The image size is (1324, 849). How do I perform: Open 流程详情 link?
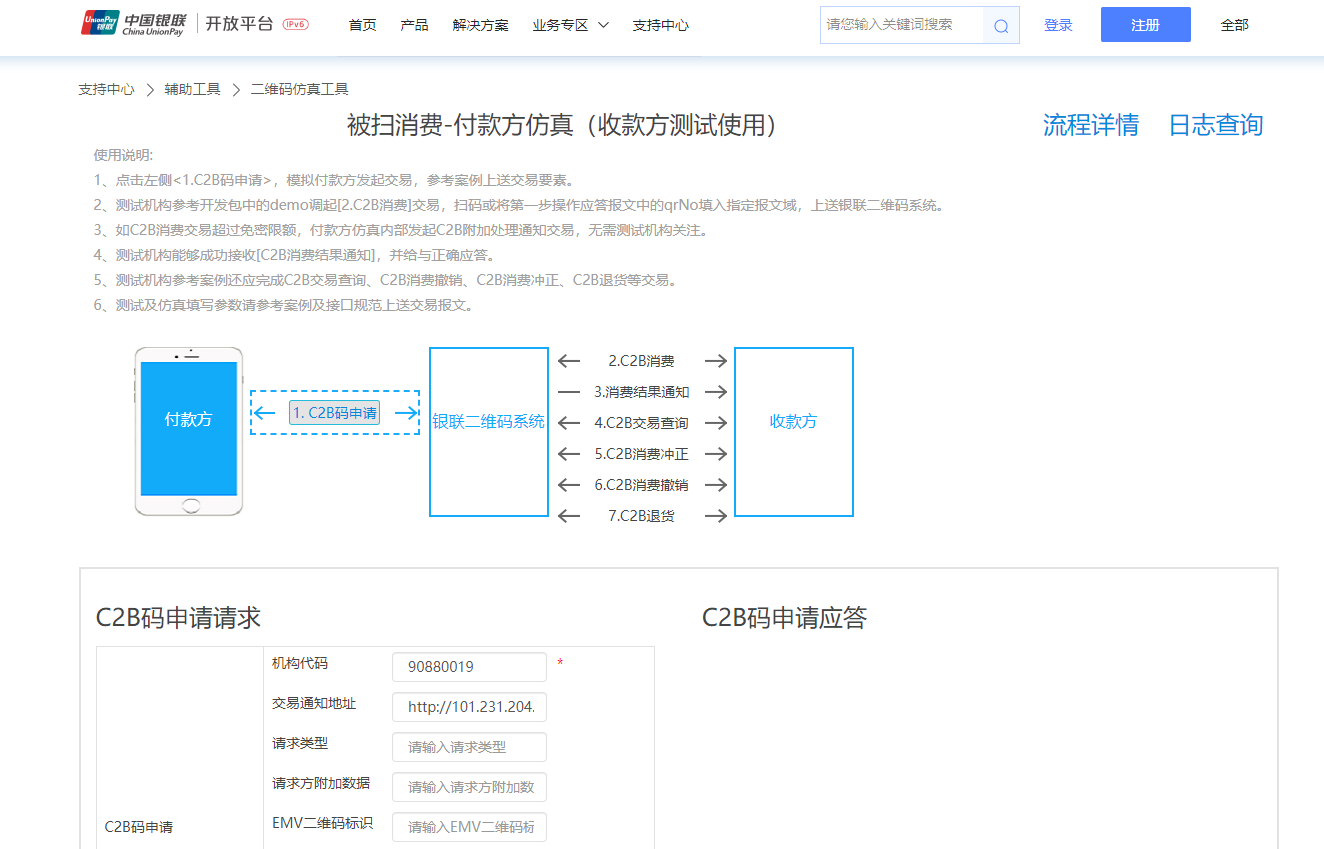1090,125
